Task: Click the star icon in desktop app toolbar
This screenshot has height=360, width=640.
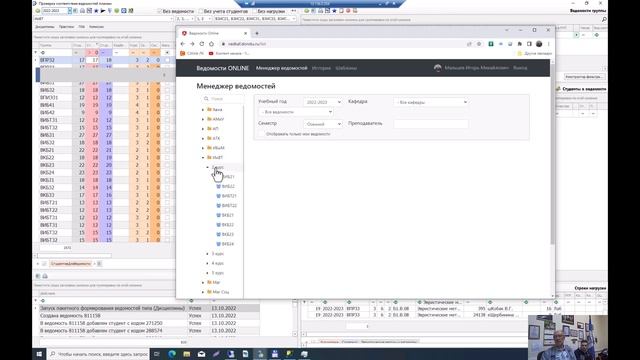Action: [x=96, y=11]
